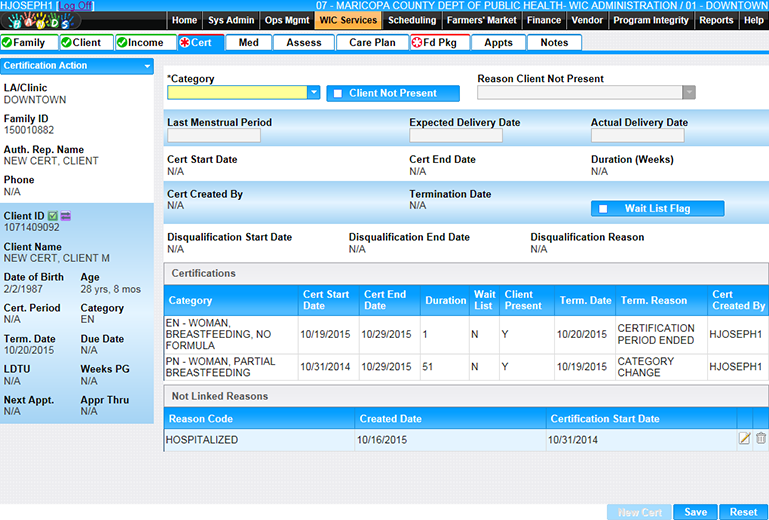Click the green check icon beside Client ID

[53, 215]
